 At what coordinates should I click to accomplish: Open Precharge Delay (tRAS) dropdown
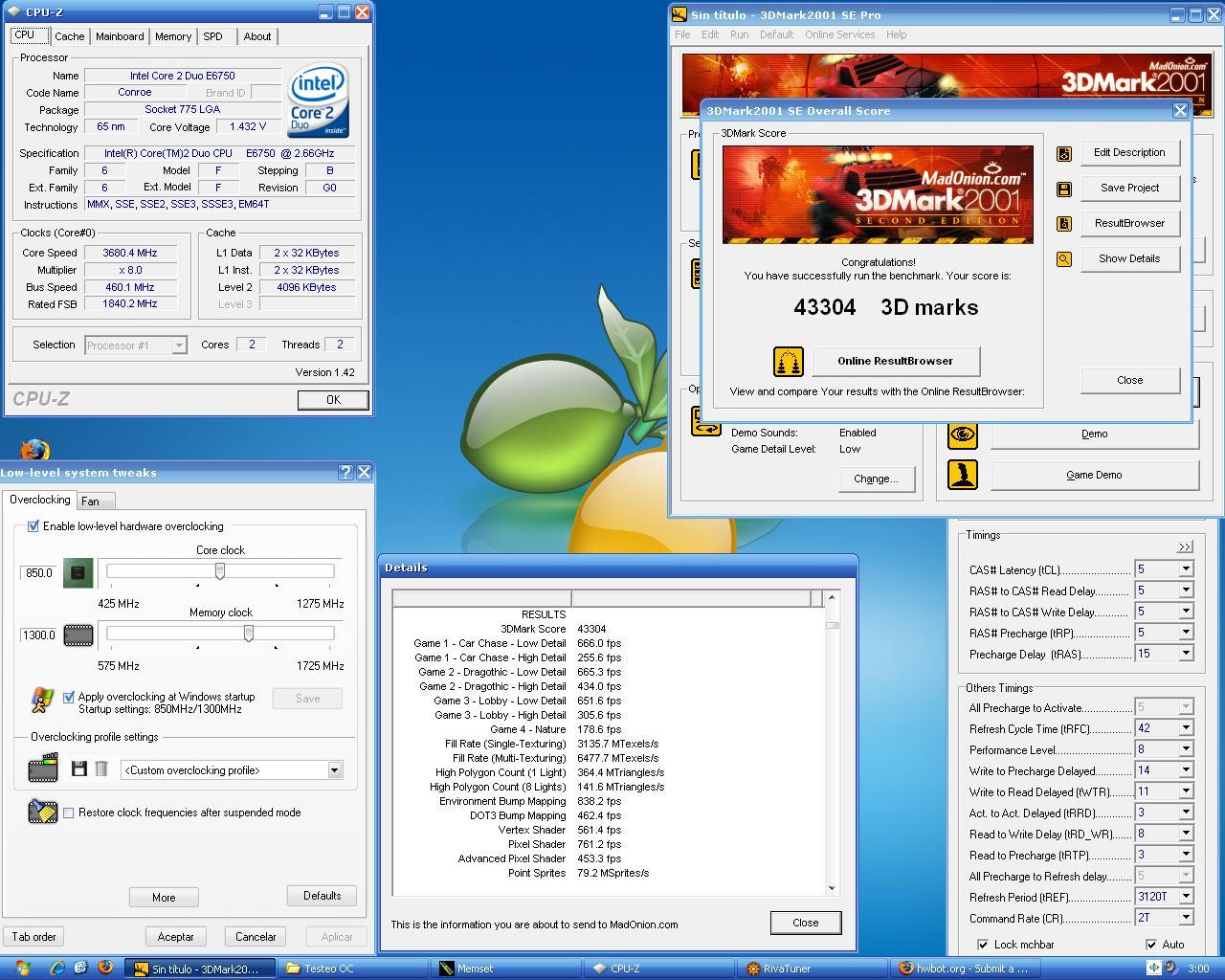[x=1186, y=653]
